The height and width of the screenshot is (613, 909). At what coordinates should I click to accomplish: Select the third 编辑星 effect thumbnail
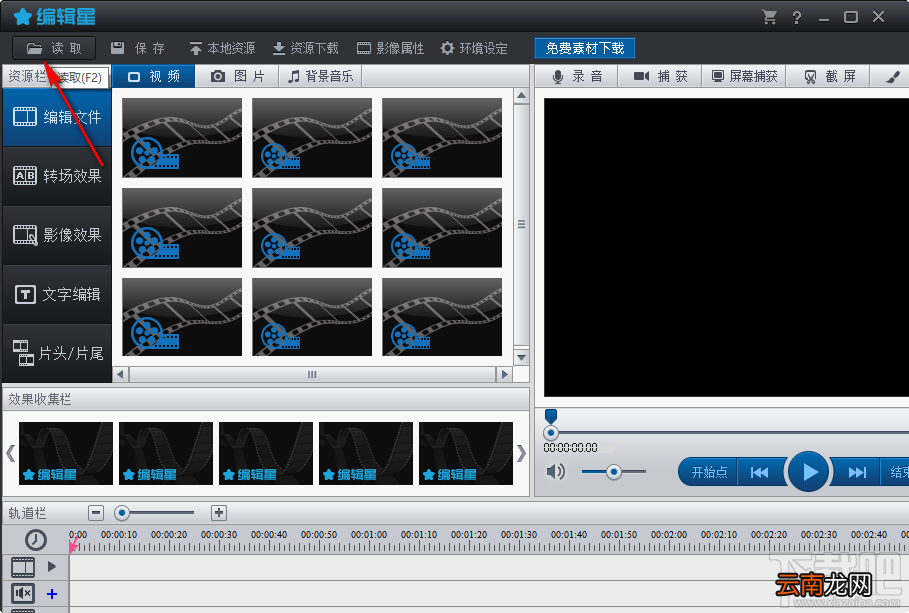pyautogui.click(x=266, y=454)
